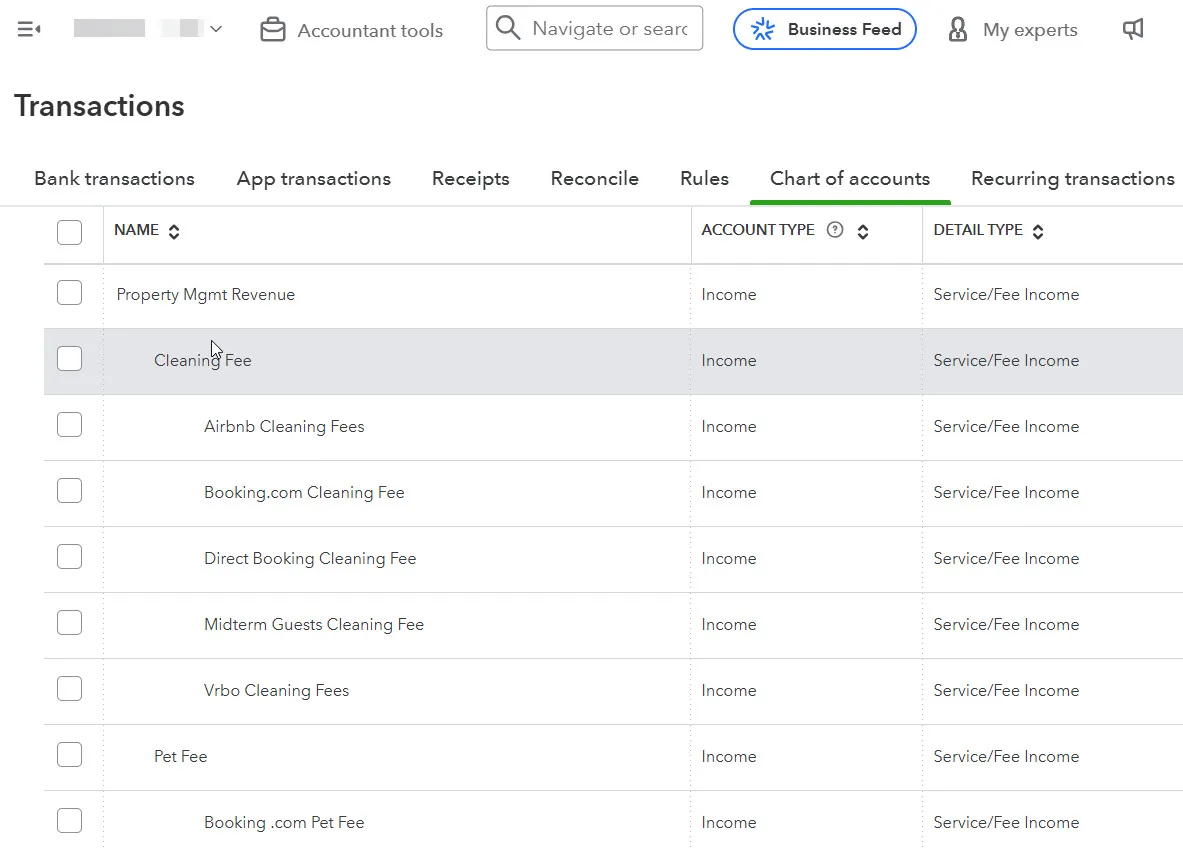Toggle the select-all header checkbox
This screenshot has width=1183, height=850.
pos(69,232)
